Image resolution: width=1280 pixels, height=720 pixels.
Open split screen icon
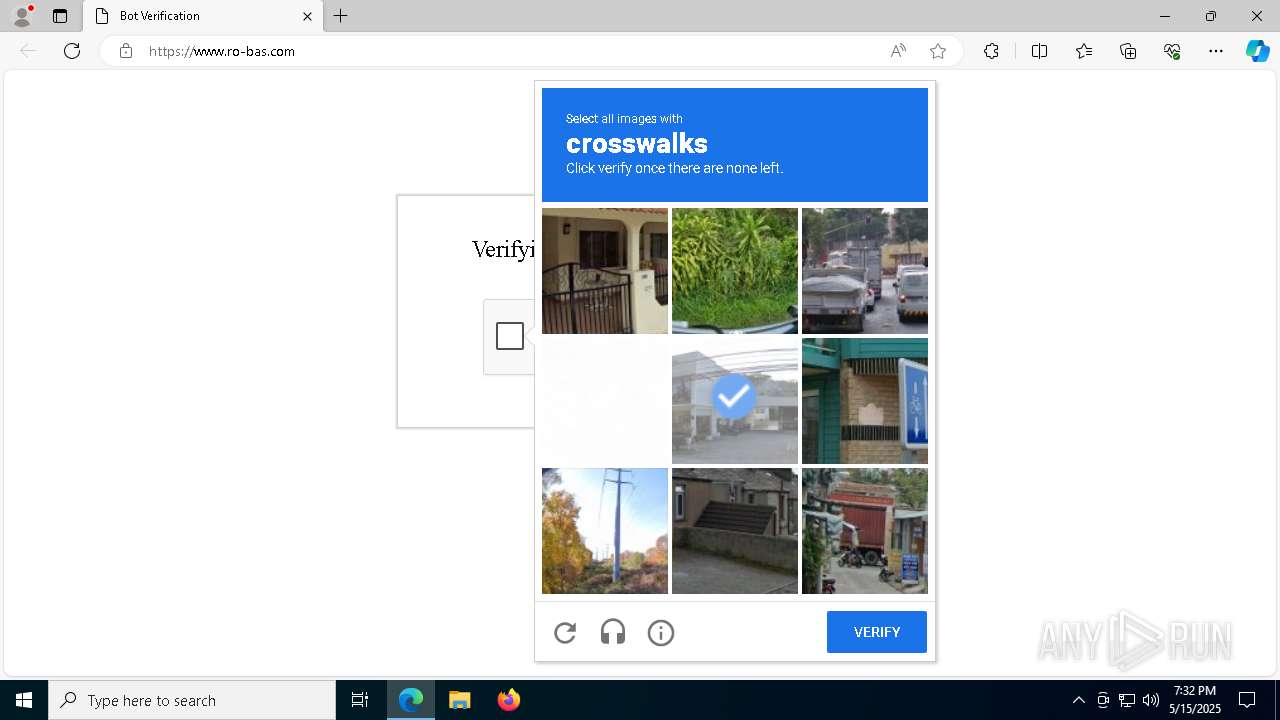[1039, 51]
